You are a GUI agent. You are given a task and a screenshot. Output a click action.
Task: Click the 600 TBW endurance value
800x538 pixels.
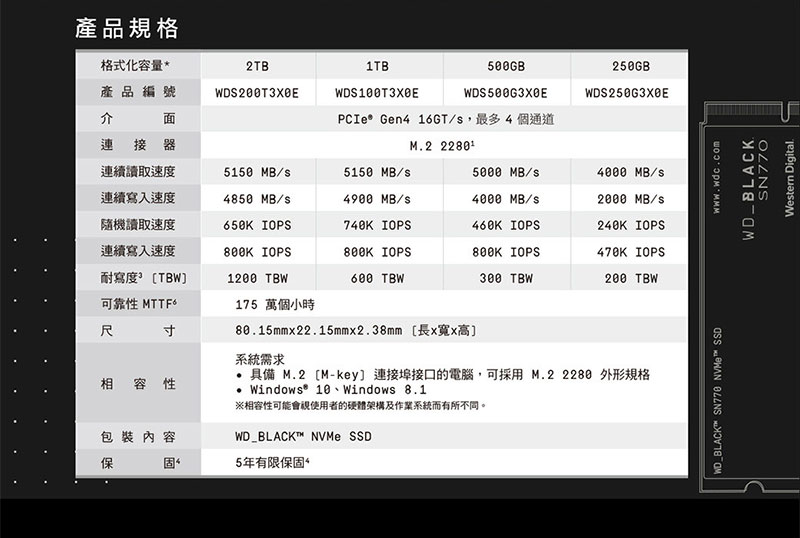coord(377,279)
